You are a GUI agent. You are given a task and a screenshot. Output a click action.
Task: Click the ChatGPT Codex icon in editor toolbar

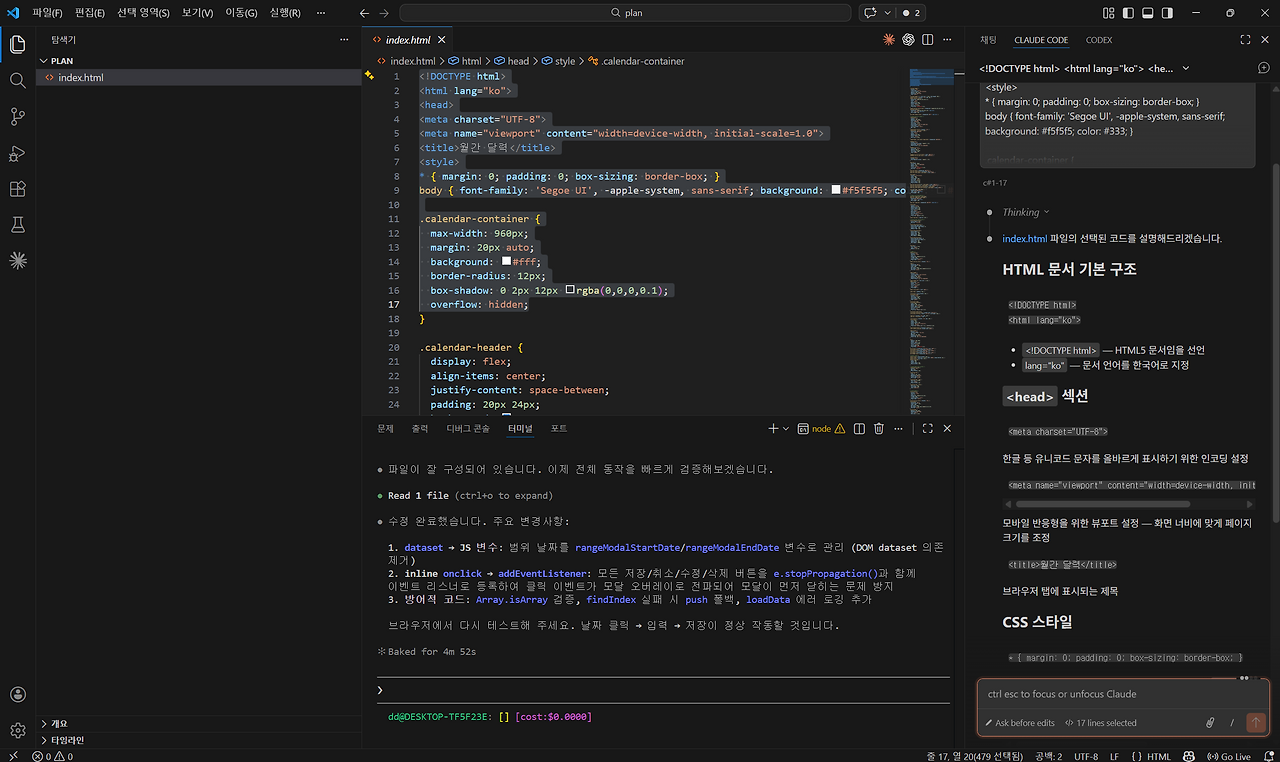tap(909, 40)
